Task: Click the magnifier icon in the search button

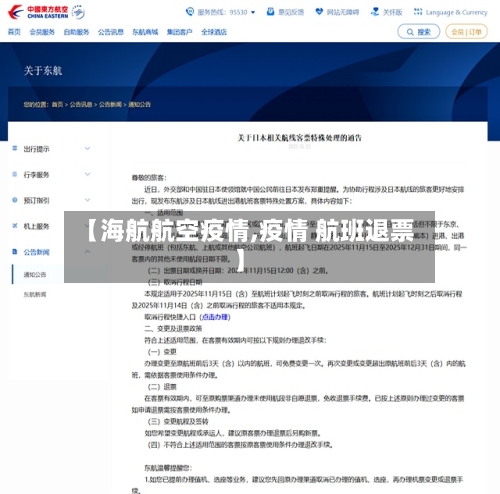Action: 410,32
